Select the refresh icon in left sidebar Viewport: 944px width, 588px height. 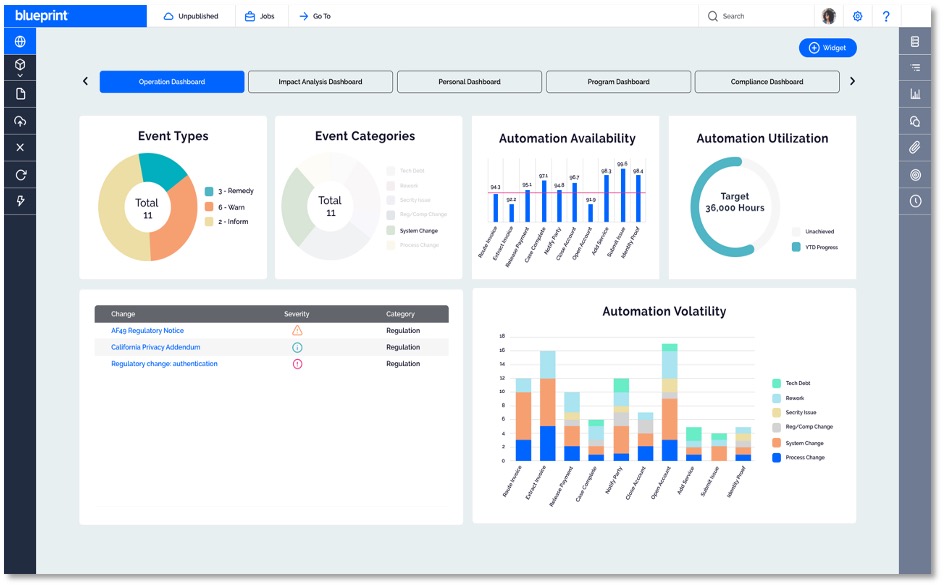click(x=21, y=174)
